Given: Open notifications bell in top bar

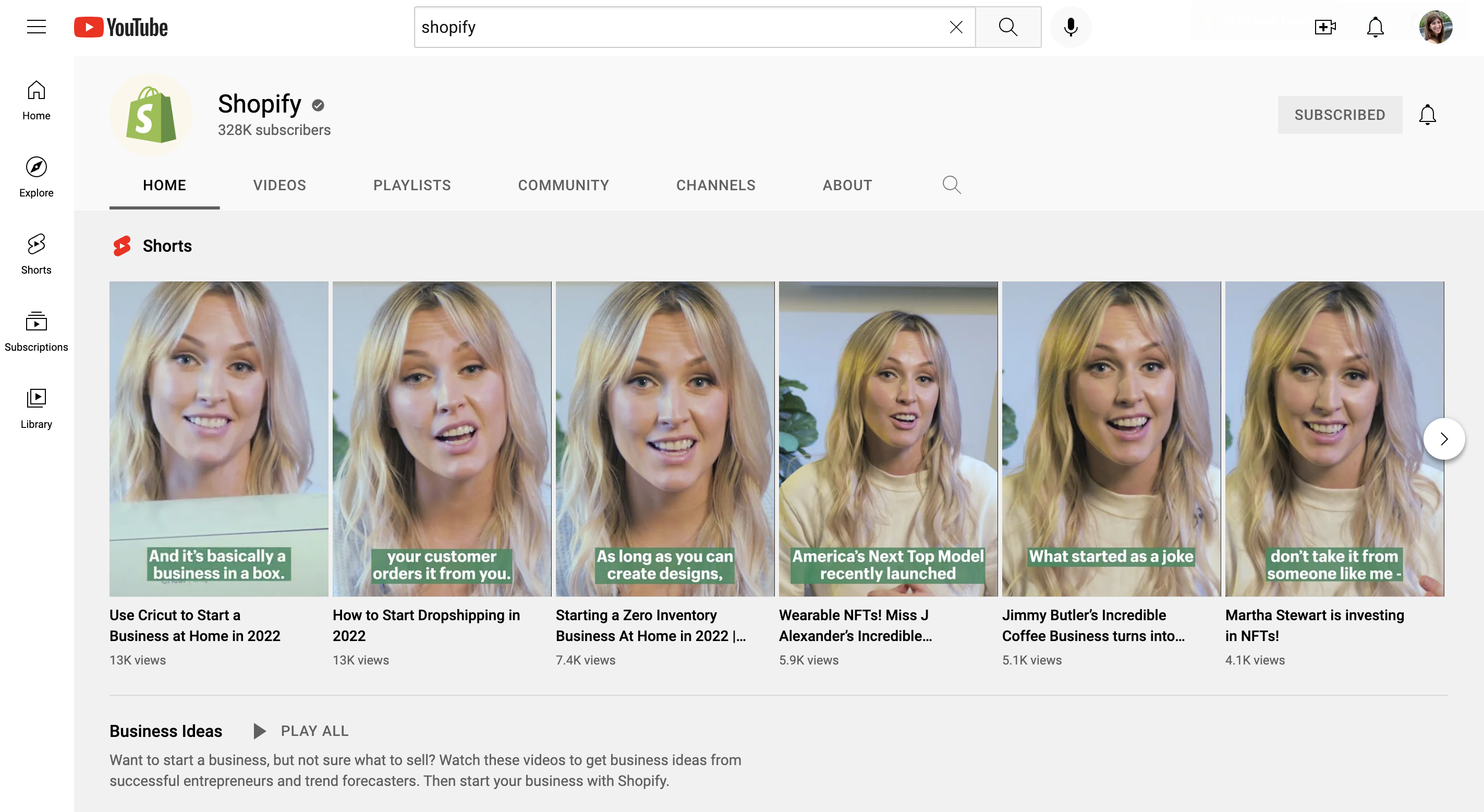Looking at the screenshot, I should pyautogui.click(x=1375, y=27).
